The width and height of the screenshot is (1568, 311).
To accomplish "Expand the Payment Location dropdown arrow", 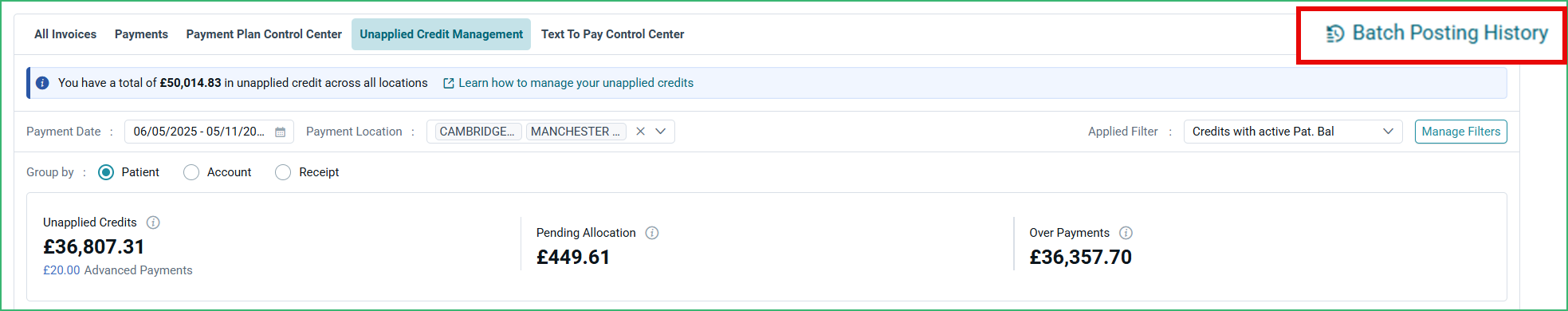I will pos(661,132).
